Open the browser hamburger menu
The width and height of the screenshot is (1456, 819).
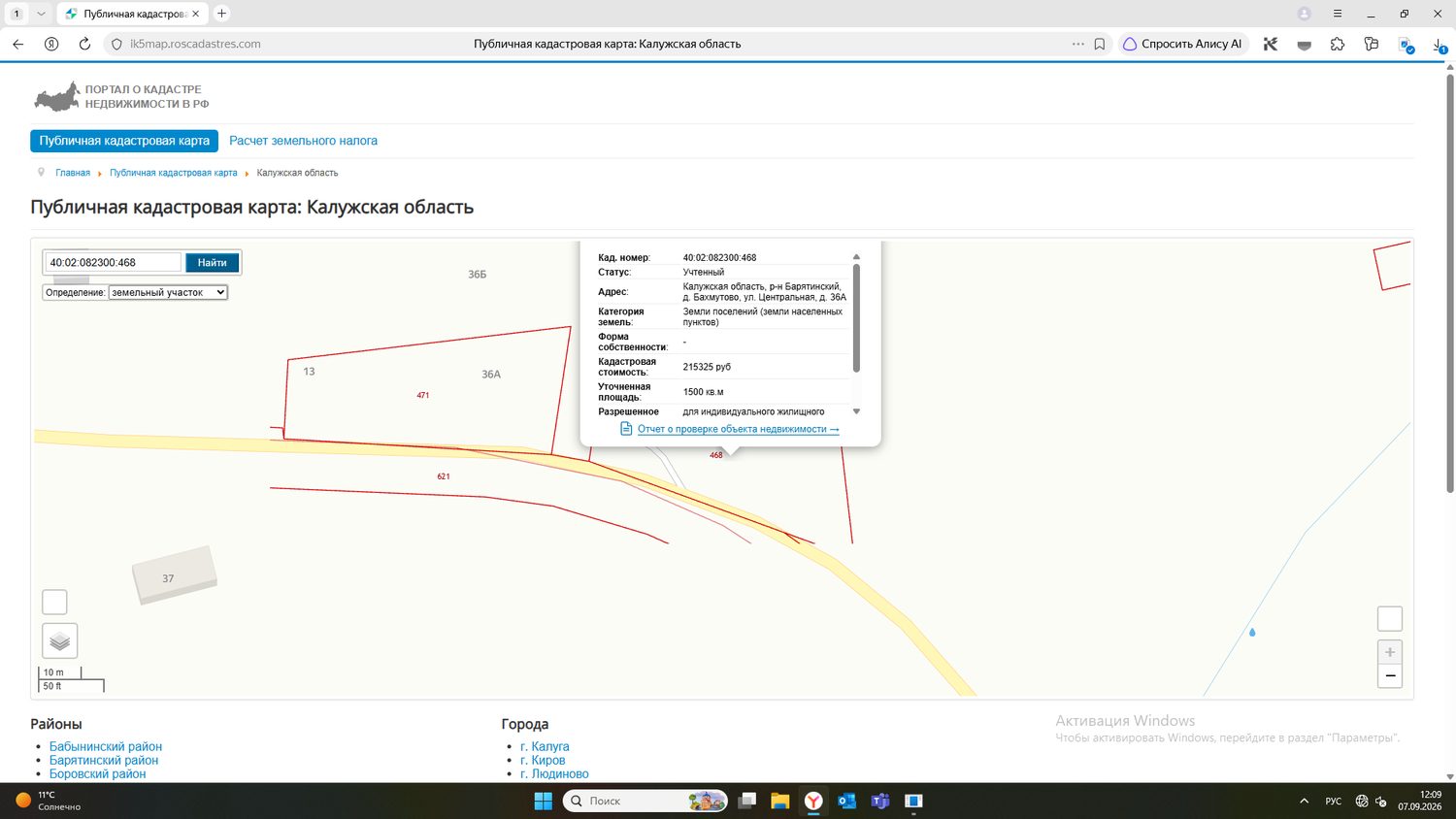pos(1338,14)
